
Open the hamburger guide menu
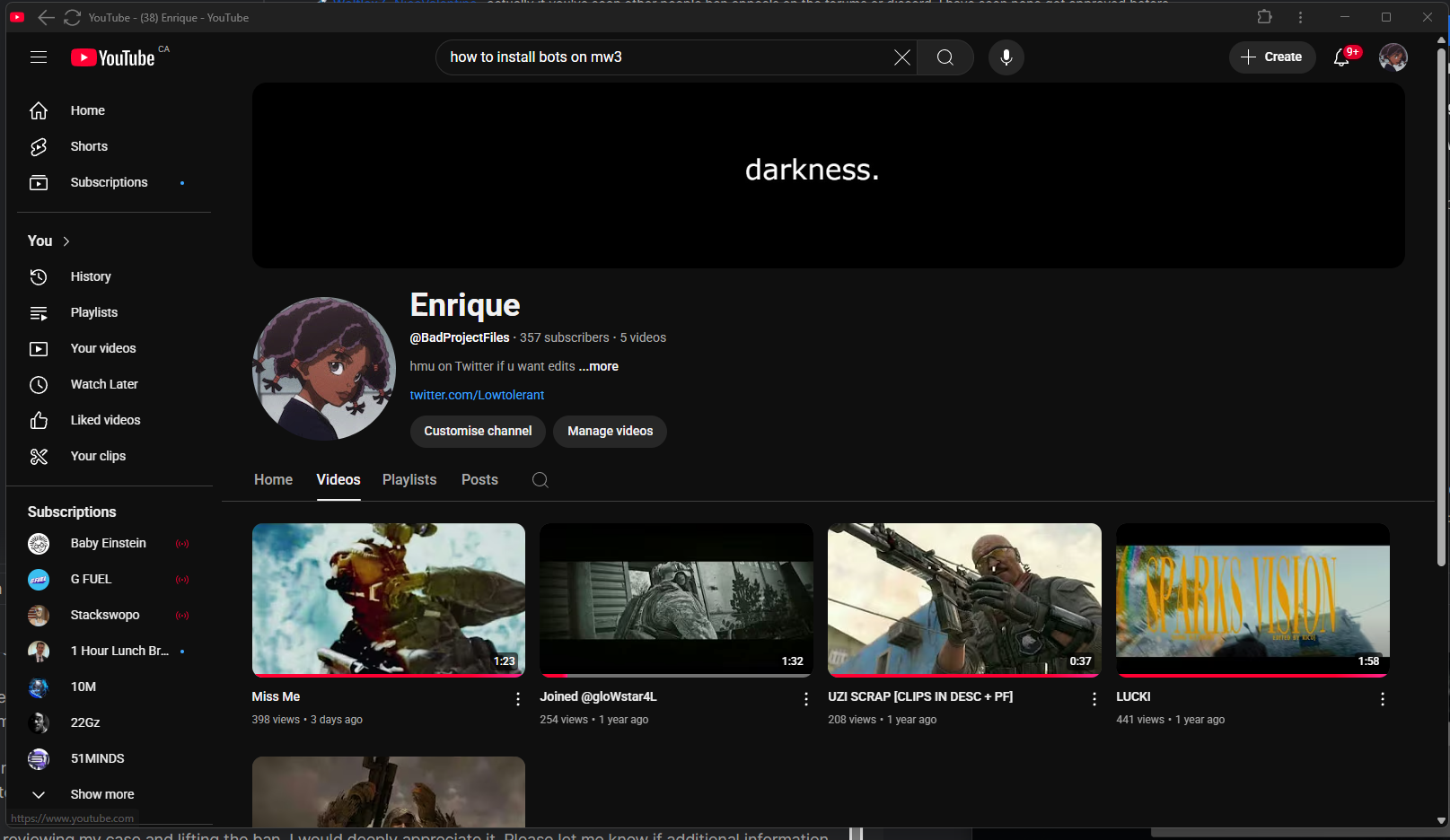tap(39, 57)
